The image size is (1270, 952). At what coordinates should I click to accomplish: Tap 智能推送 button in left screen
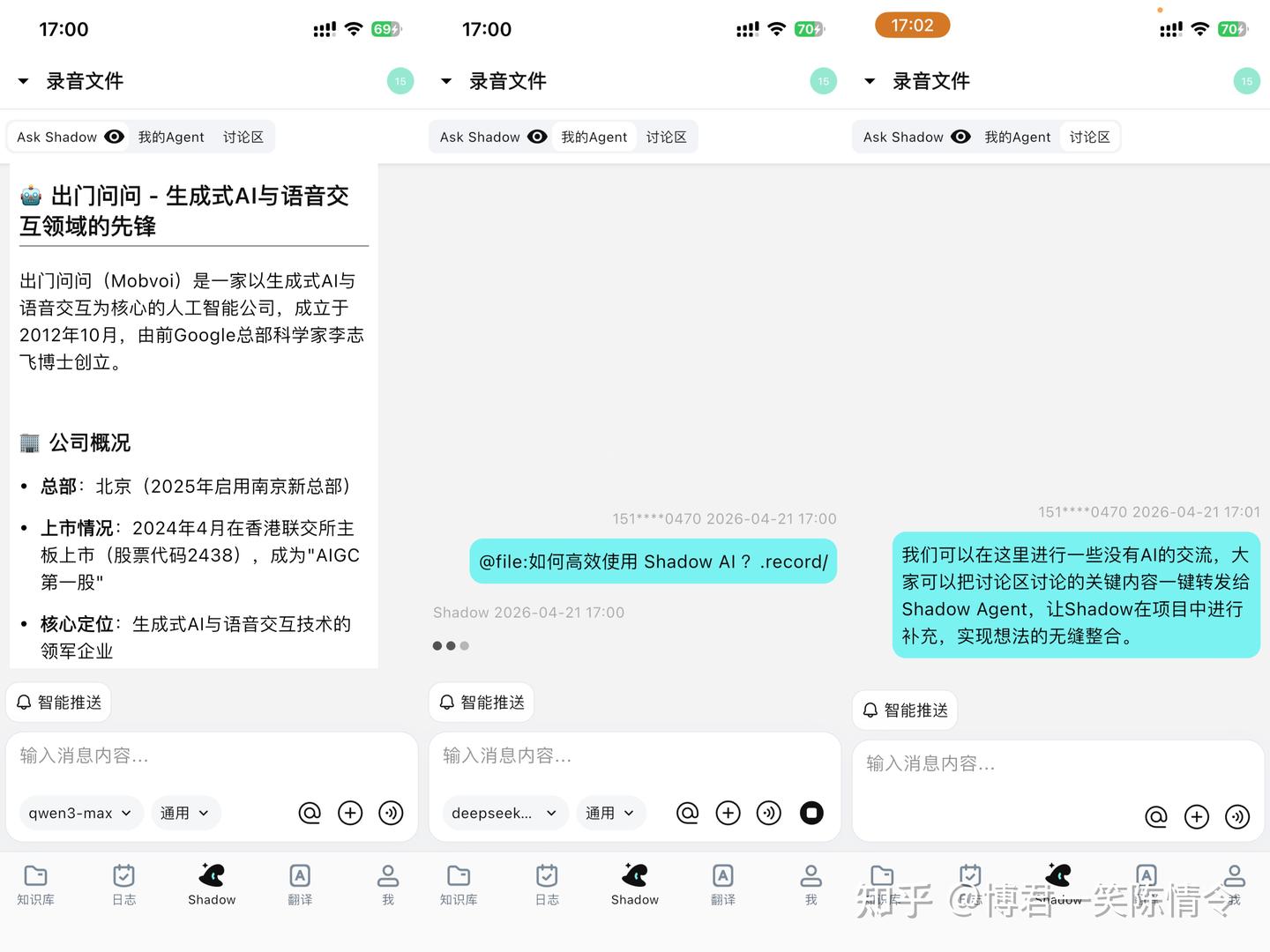(x=59, y=703)
